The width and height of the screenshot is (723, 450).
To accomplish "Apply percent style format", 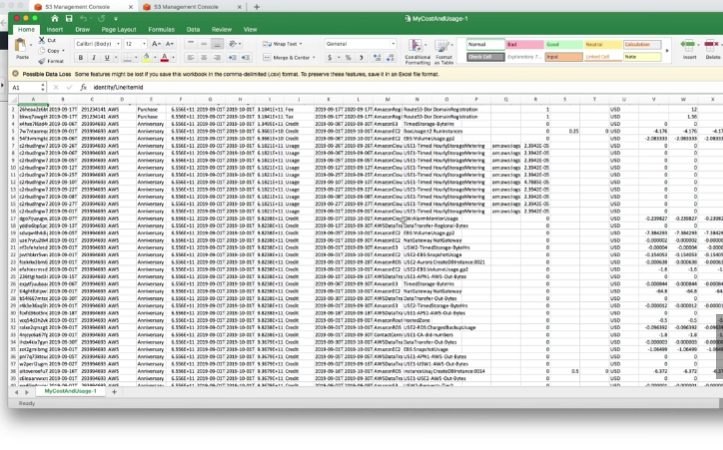I will click(348, 58).
